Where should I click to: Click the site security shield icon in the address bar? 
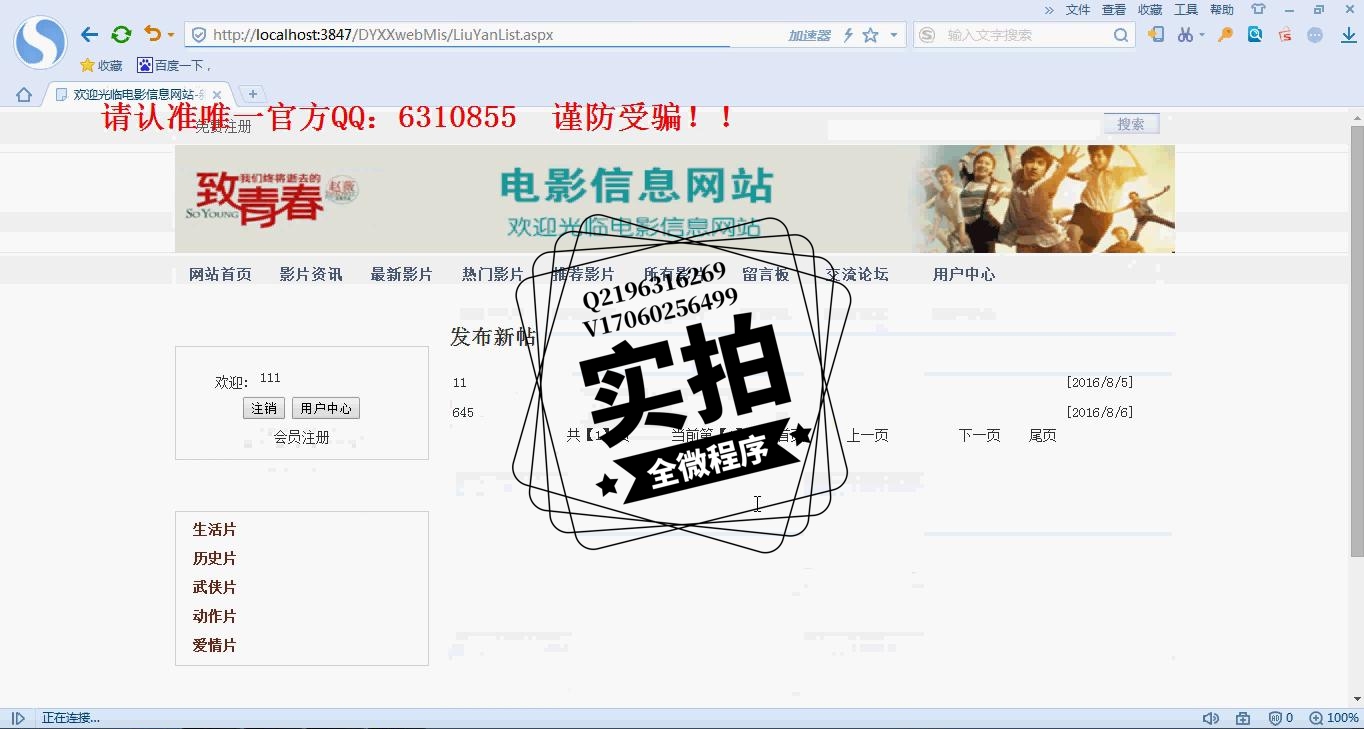199,35
